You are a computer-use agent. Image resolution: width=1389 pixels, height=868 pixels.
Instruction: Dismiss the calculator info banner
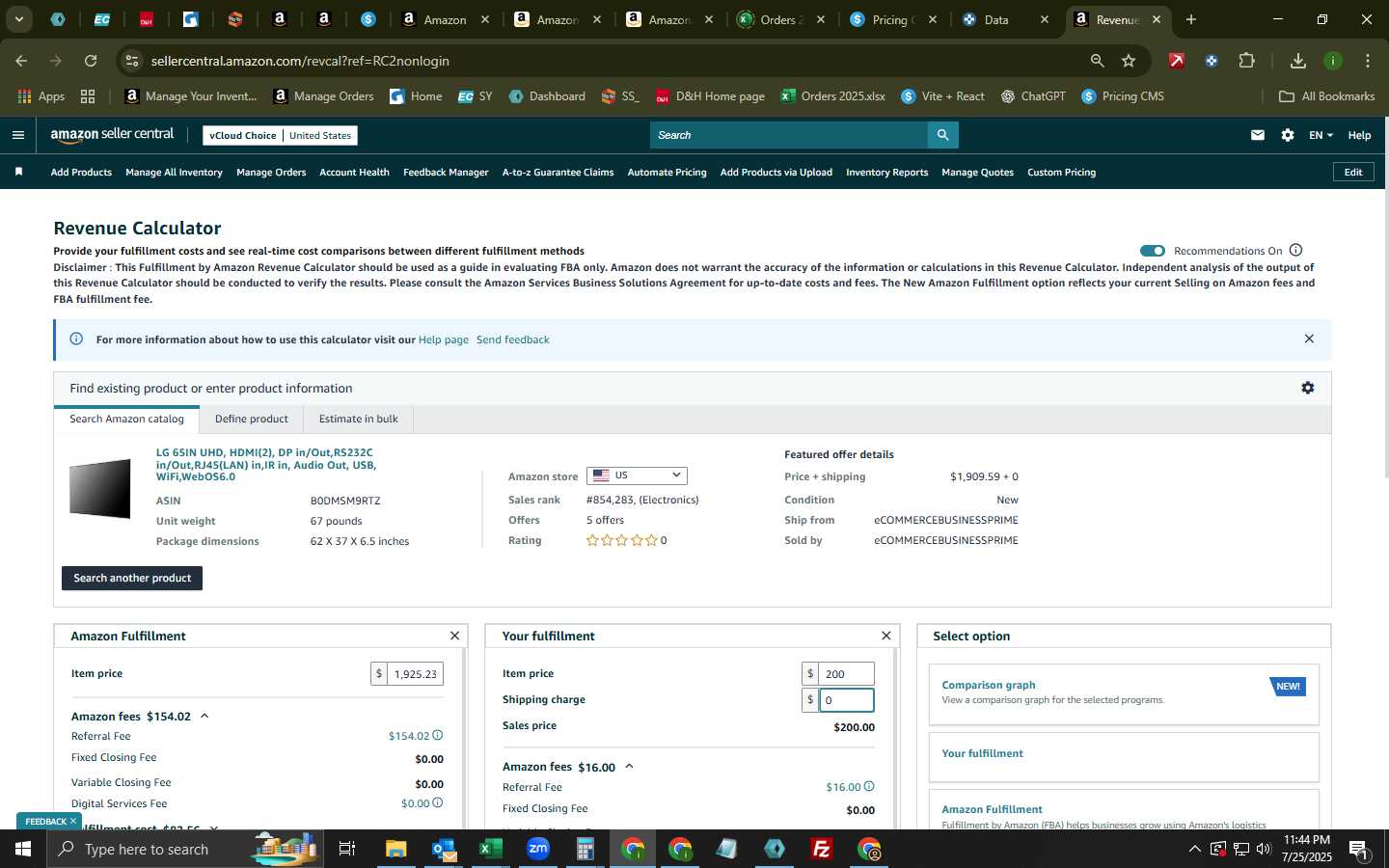point(1309,339)
